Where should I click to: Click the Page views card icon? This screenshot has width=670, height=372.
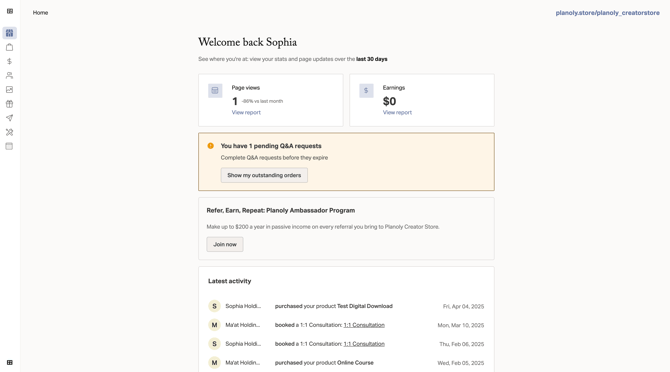(x=215, y=91)
